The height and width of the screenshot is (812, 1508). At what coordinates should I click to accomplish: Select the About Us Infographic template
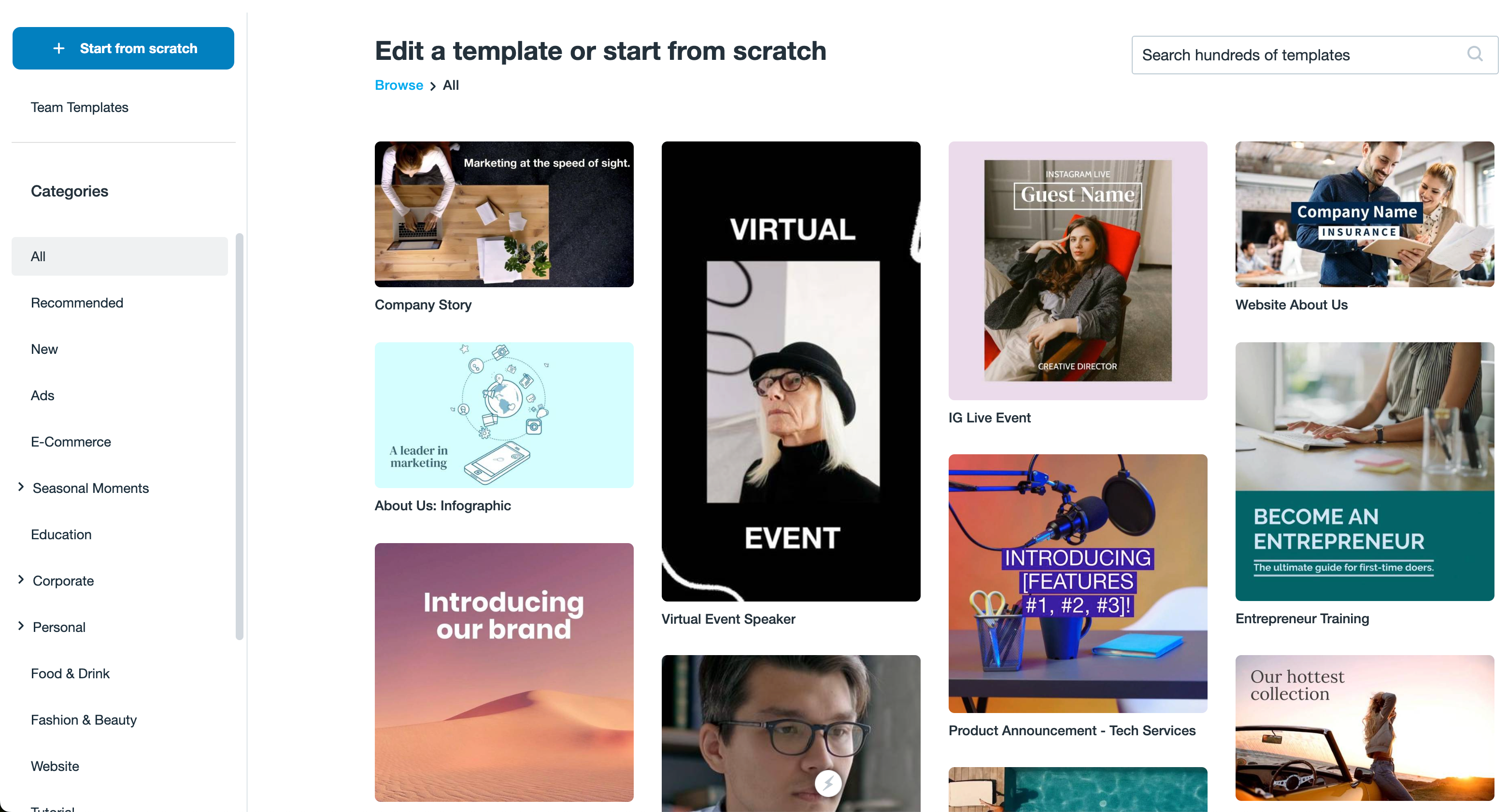[504, 415]
